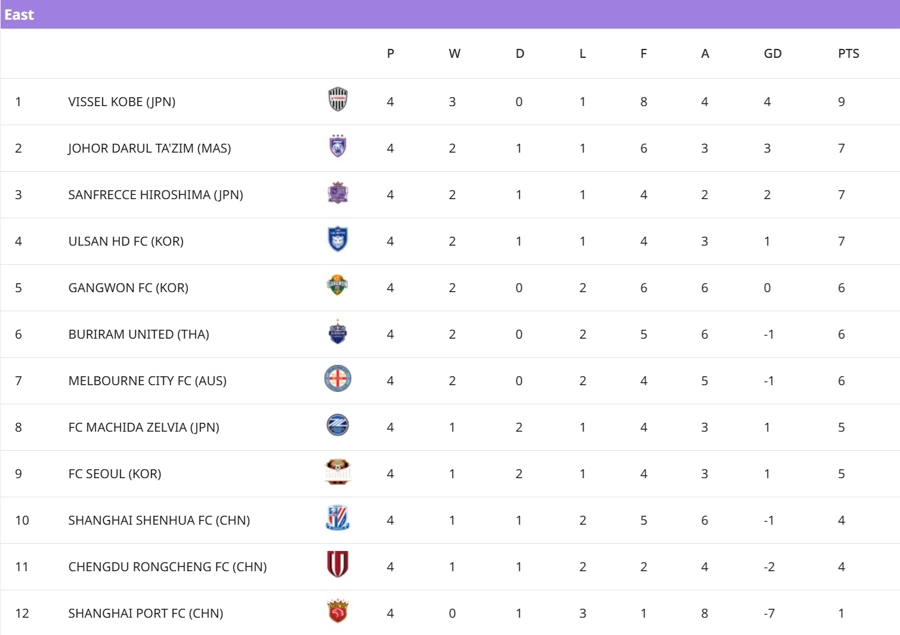The image size is (900, 635).
Task: Open the JOHOR DARUL TA'ZIM (MAS) team link
Action: point(149,148)
